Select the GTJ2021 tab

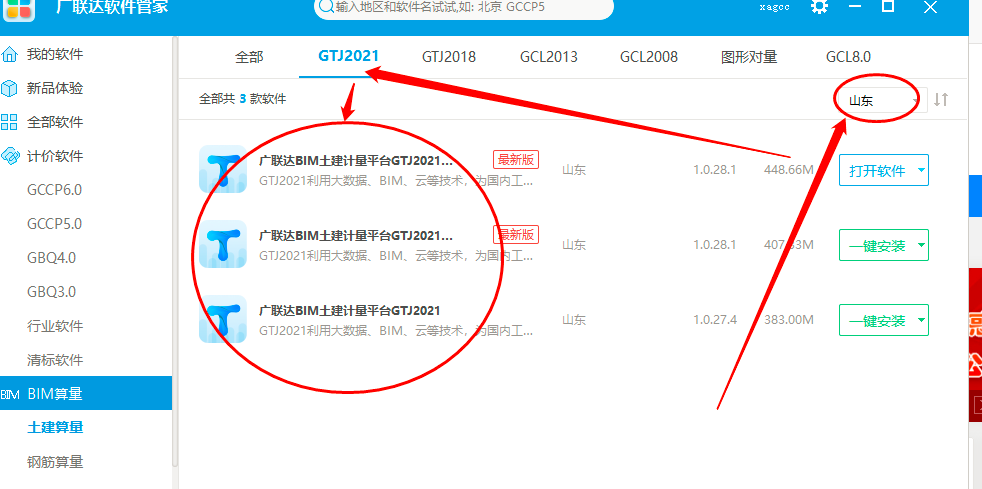pos(349,56)
